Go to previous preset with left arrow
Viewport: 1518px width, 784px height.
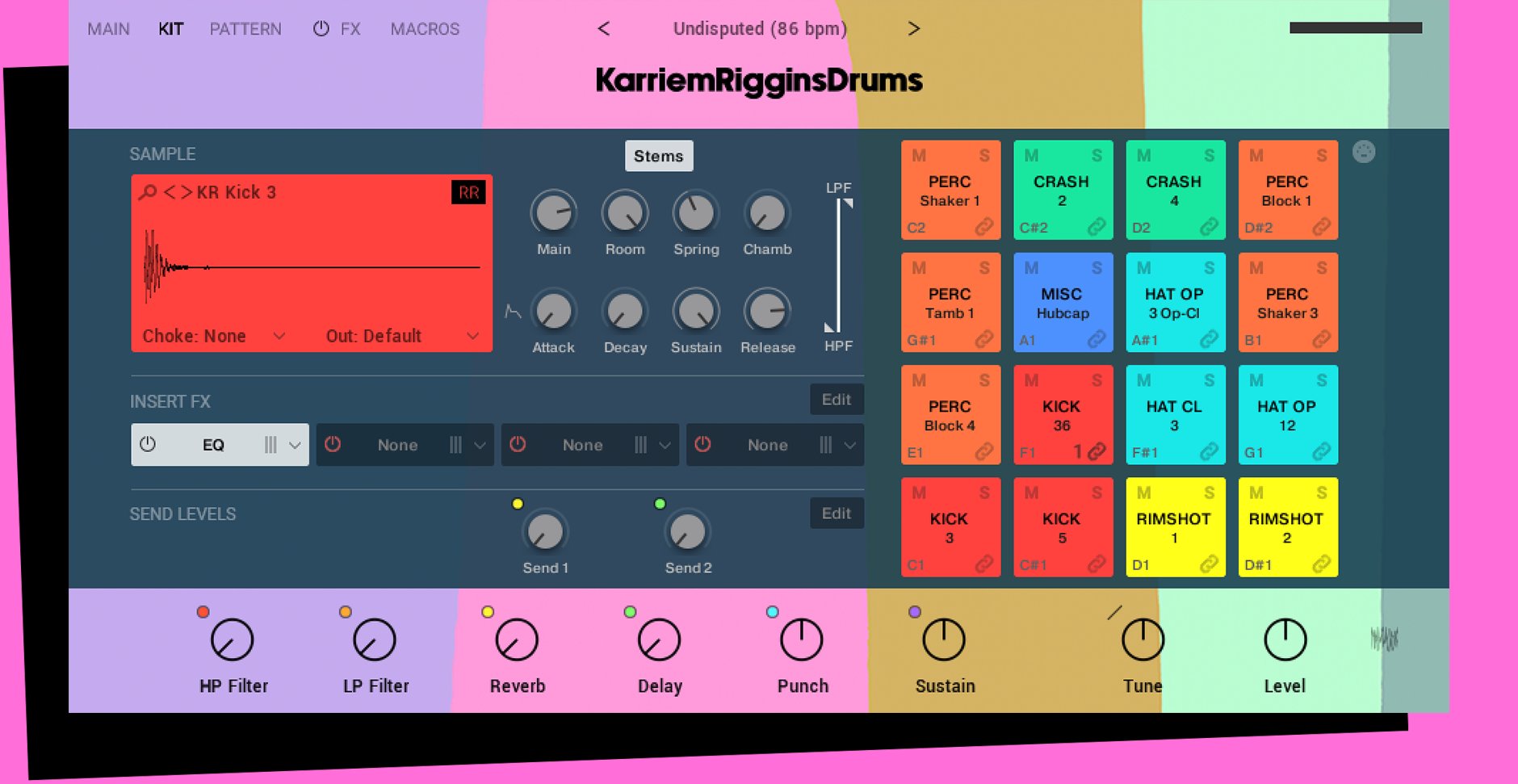[604, 29]
